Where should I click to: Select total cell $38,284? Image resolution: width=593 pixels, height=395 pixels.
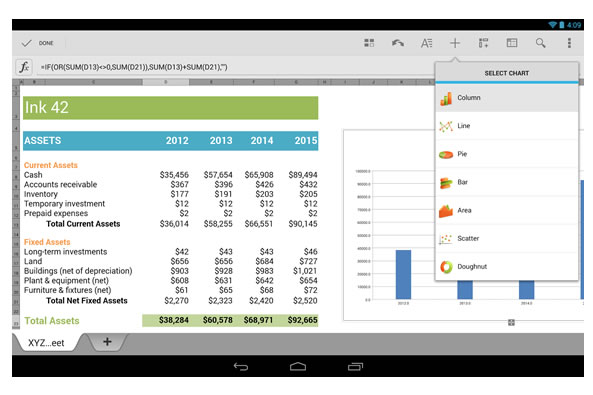[174, 320]
